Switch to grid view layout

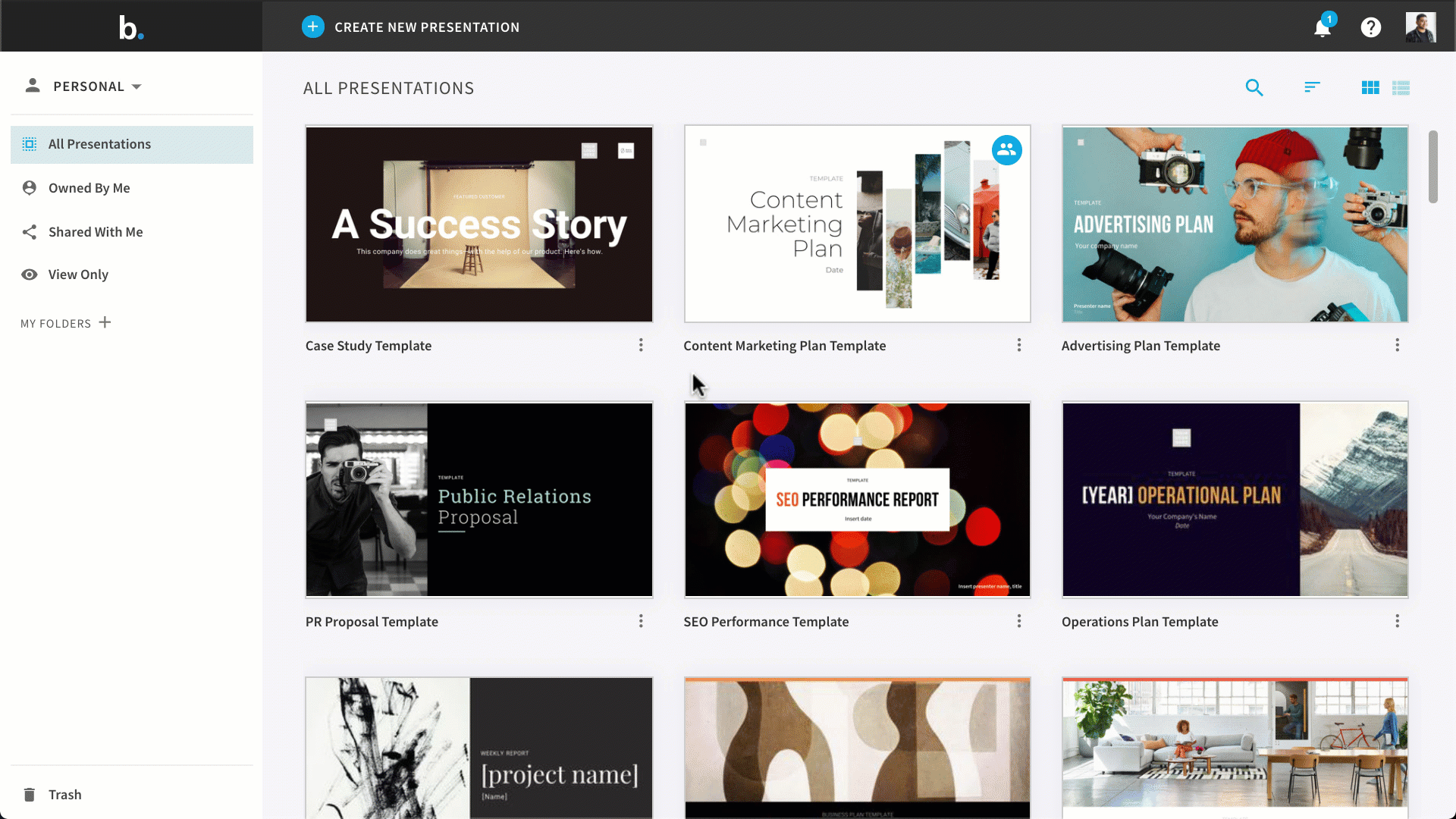1370,88
